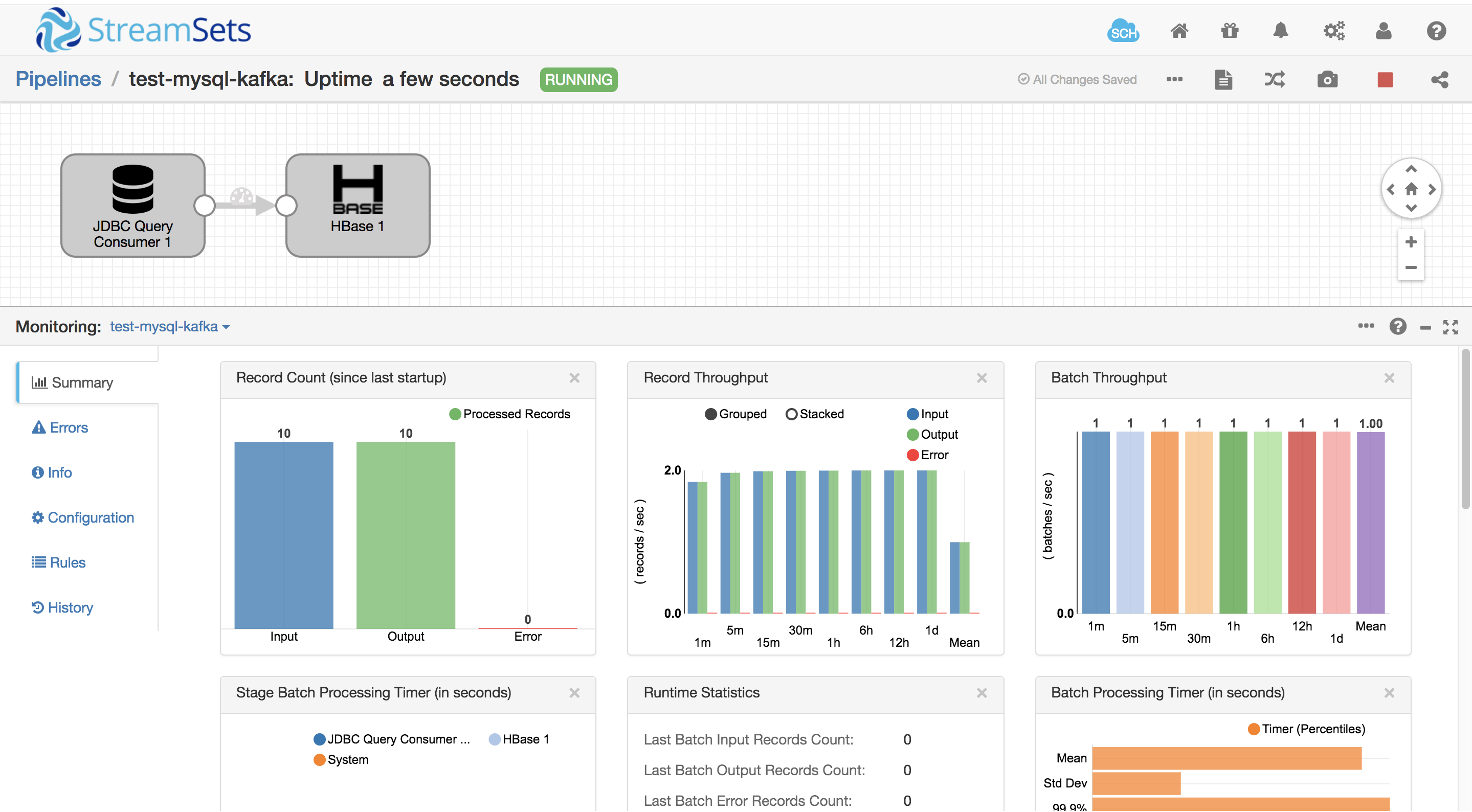This screenshot has height=812, width=1472.
Task: Toggle the Processed Records legend swatch
Action: [x=455, y=414]
